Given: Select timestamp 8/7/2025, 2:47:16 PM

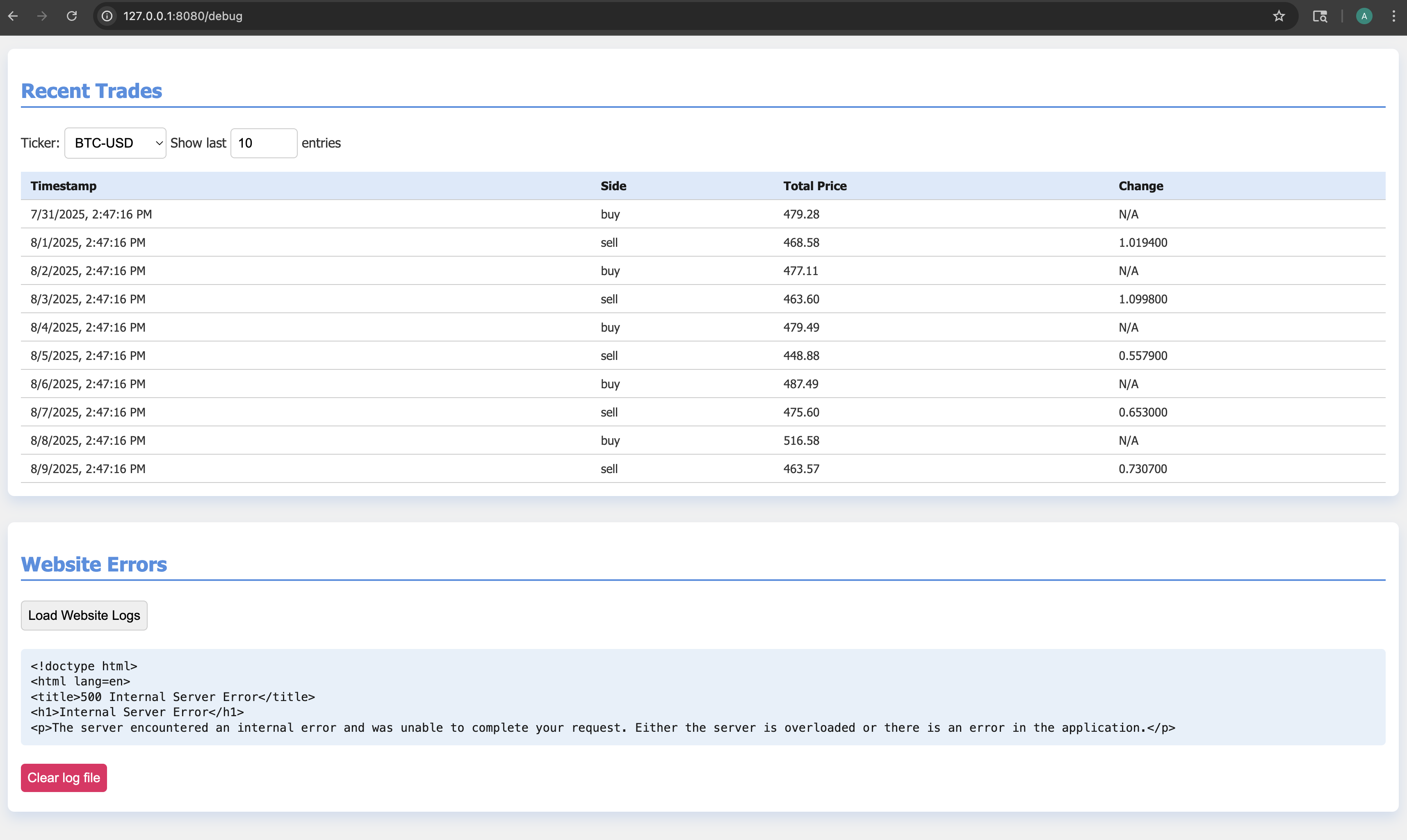Looking at the screenshot, I should [88, 412].
